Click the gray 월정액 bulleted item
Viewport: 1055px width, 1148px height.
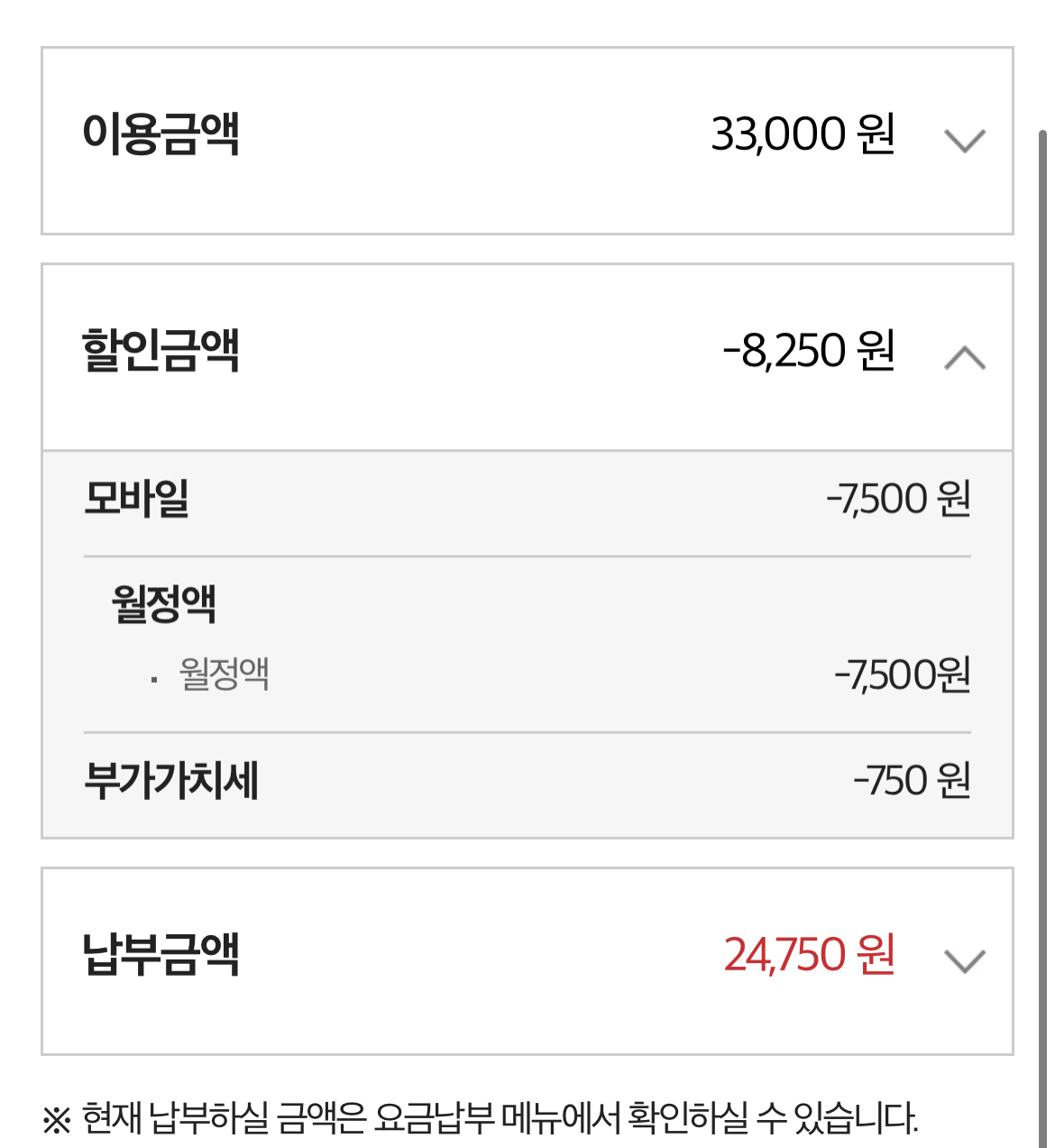(x=225, y=674)
